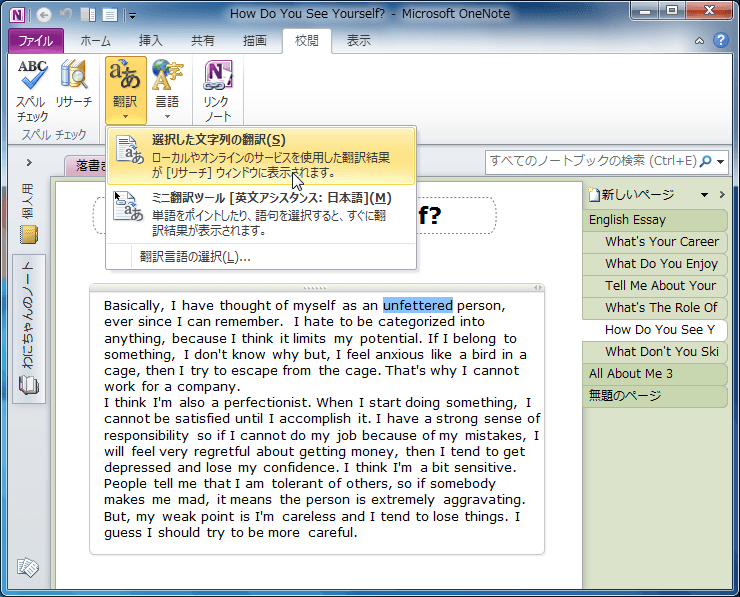Open the All About Me 3 page
Image resolution: width=740 pixels, height=597 pixels.
tap(655, 374)
